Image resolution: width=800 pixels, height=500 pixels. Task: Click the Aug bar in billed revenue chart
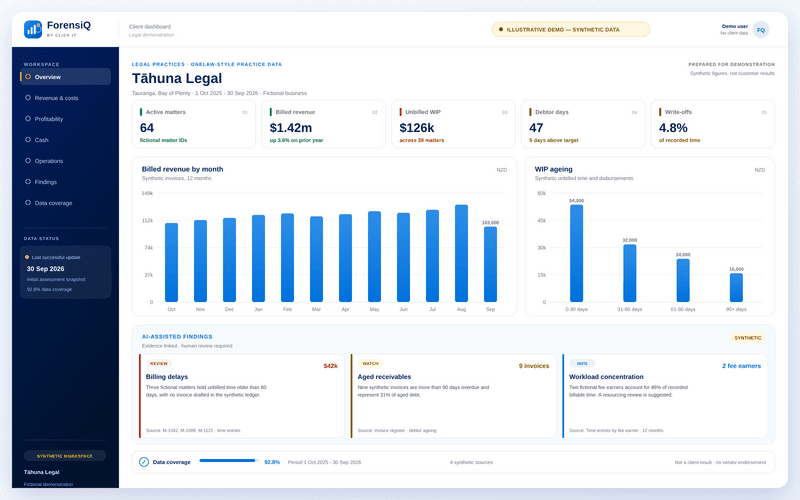click(461, 253)
